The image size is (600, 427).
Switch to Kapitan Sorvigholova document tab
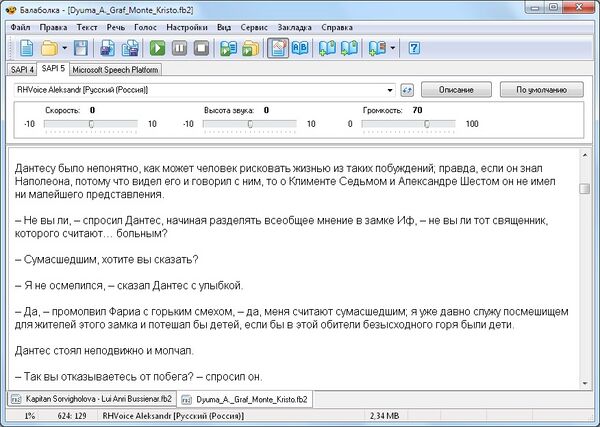pos(91,399)
